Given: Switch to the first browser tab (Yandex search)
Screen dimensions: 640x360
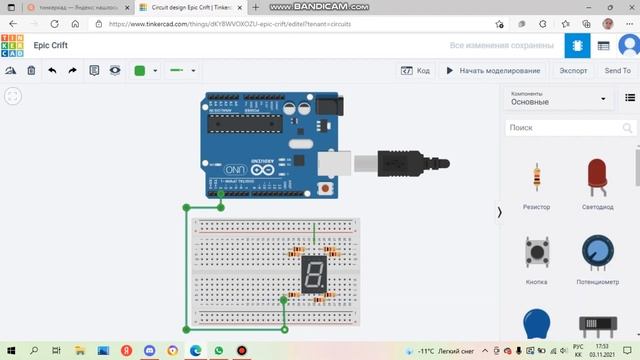Looking at the screenshot, I should [78, 7].
